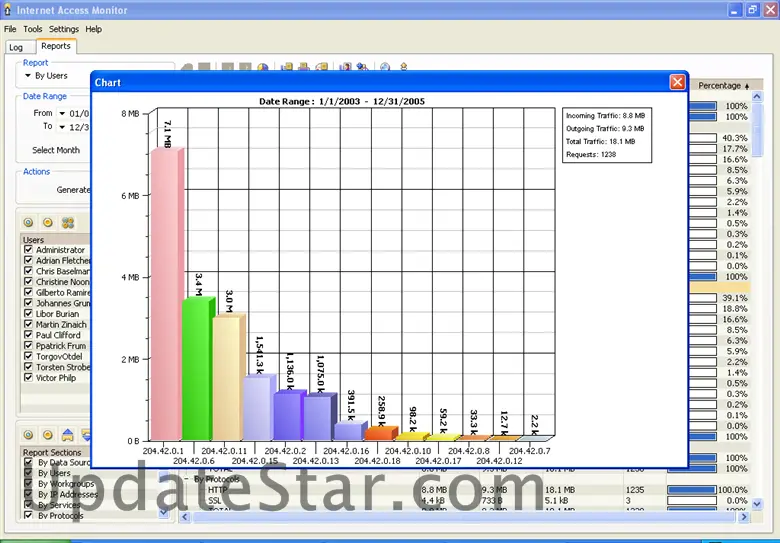Screen dimensions: 780x543
Task: Click the application icon in the title bar
Action: pyautogui.click(x=7, y=10)
